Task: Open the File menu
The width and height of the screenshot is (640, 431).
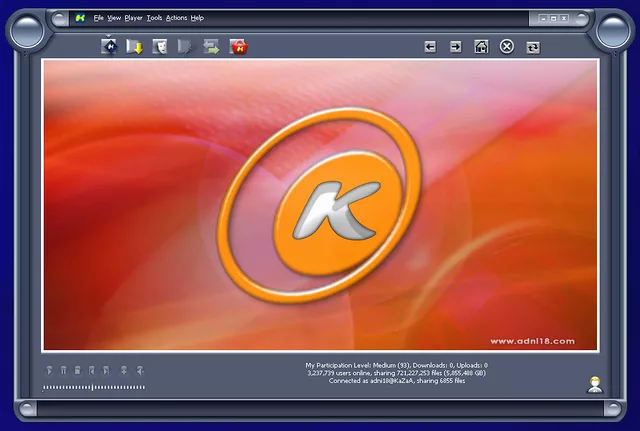Action: (98, 18)
